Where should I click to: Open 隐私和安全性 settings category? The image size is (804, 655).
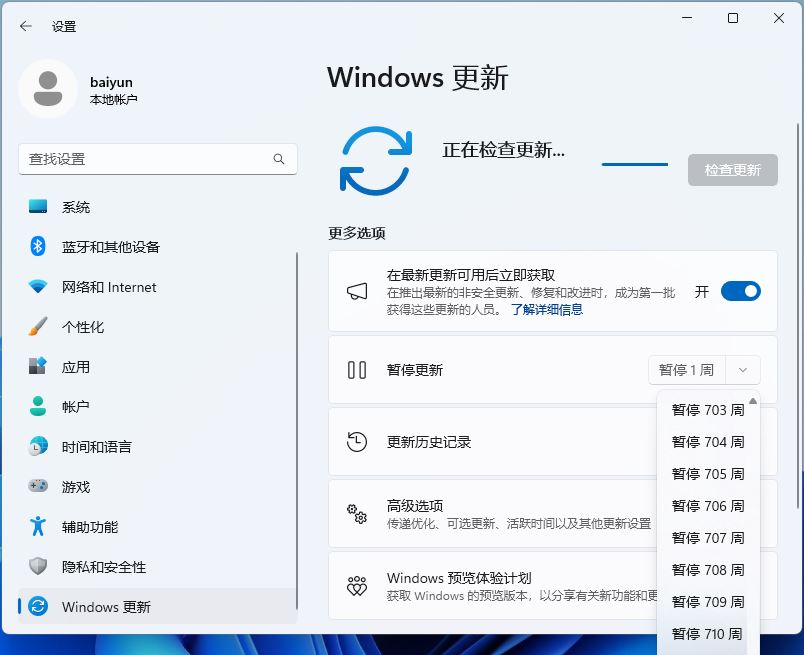[157, 567]
